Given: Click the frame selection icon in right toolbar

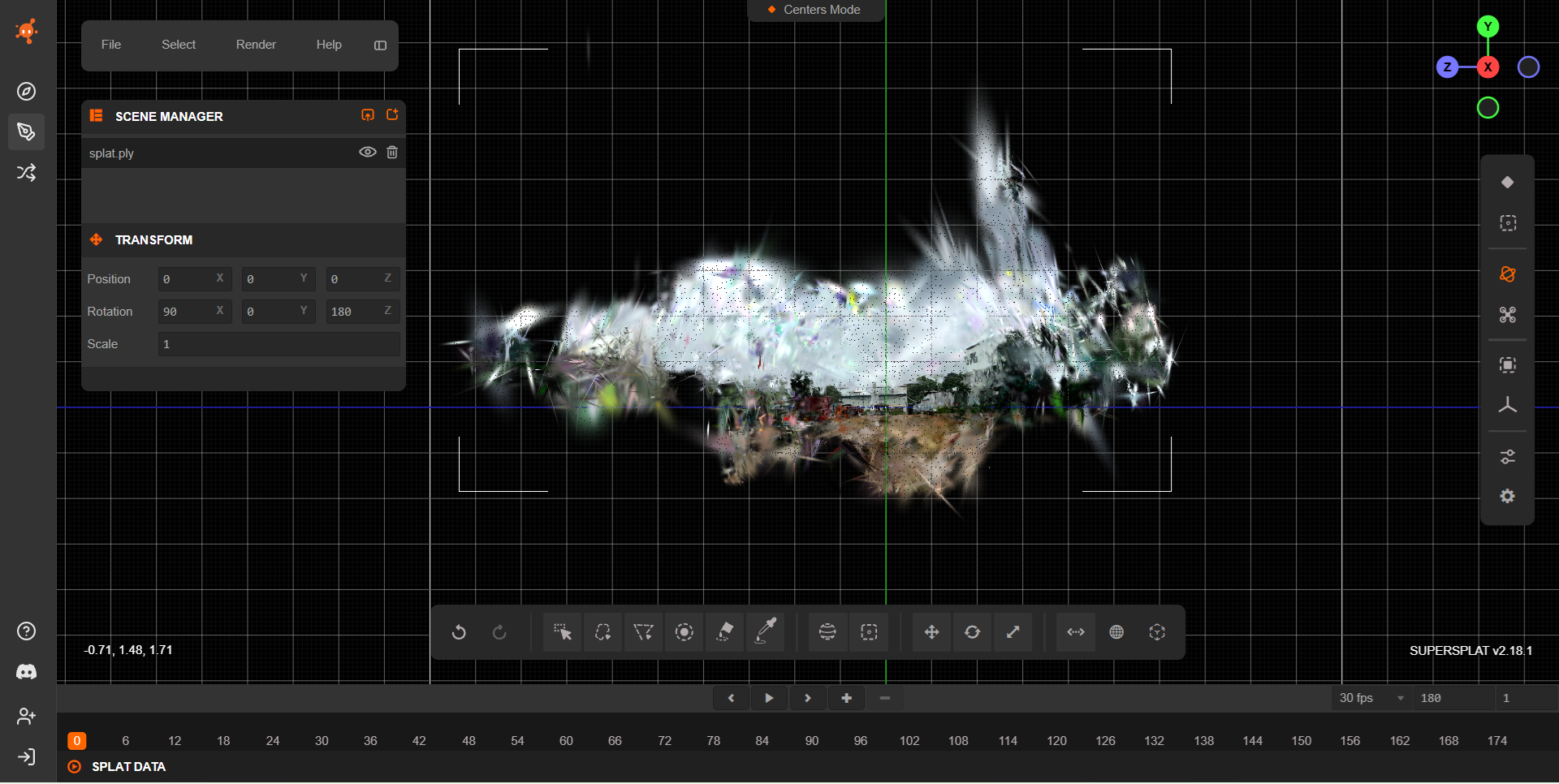Looking at the screenshot, I should point(1507,365).
